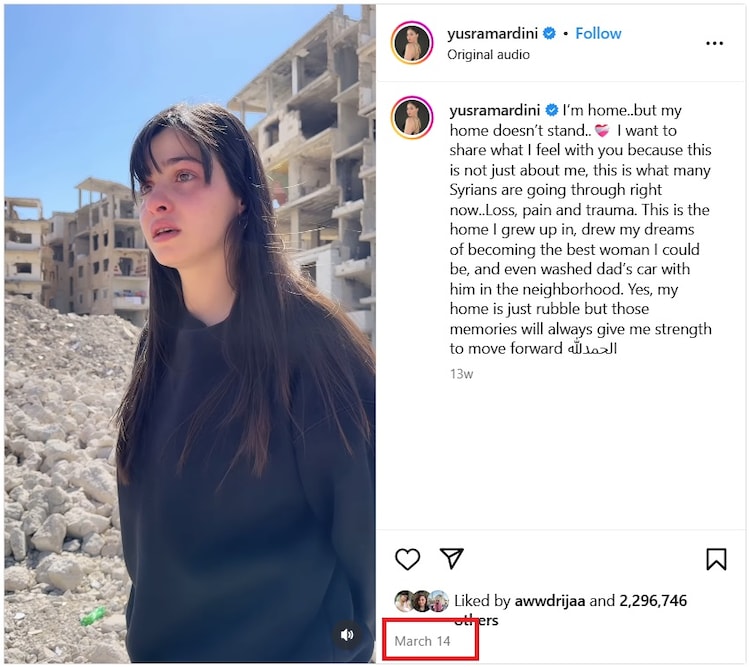
Task: Click the verified badge in caption
Action: (551, 110)
